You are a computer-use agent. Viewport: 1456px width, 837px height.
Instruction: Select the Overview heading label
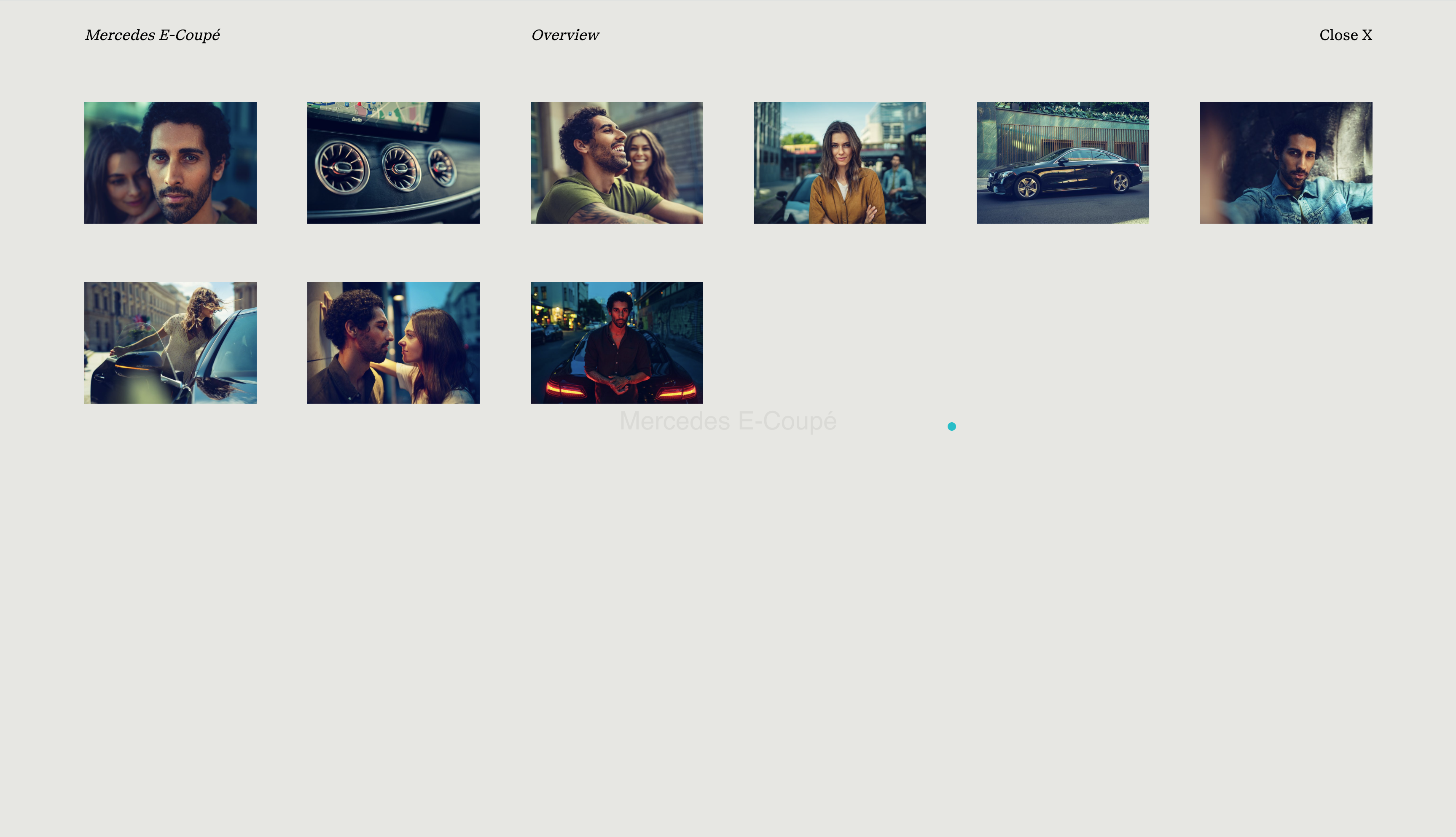pos(566,35)
